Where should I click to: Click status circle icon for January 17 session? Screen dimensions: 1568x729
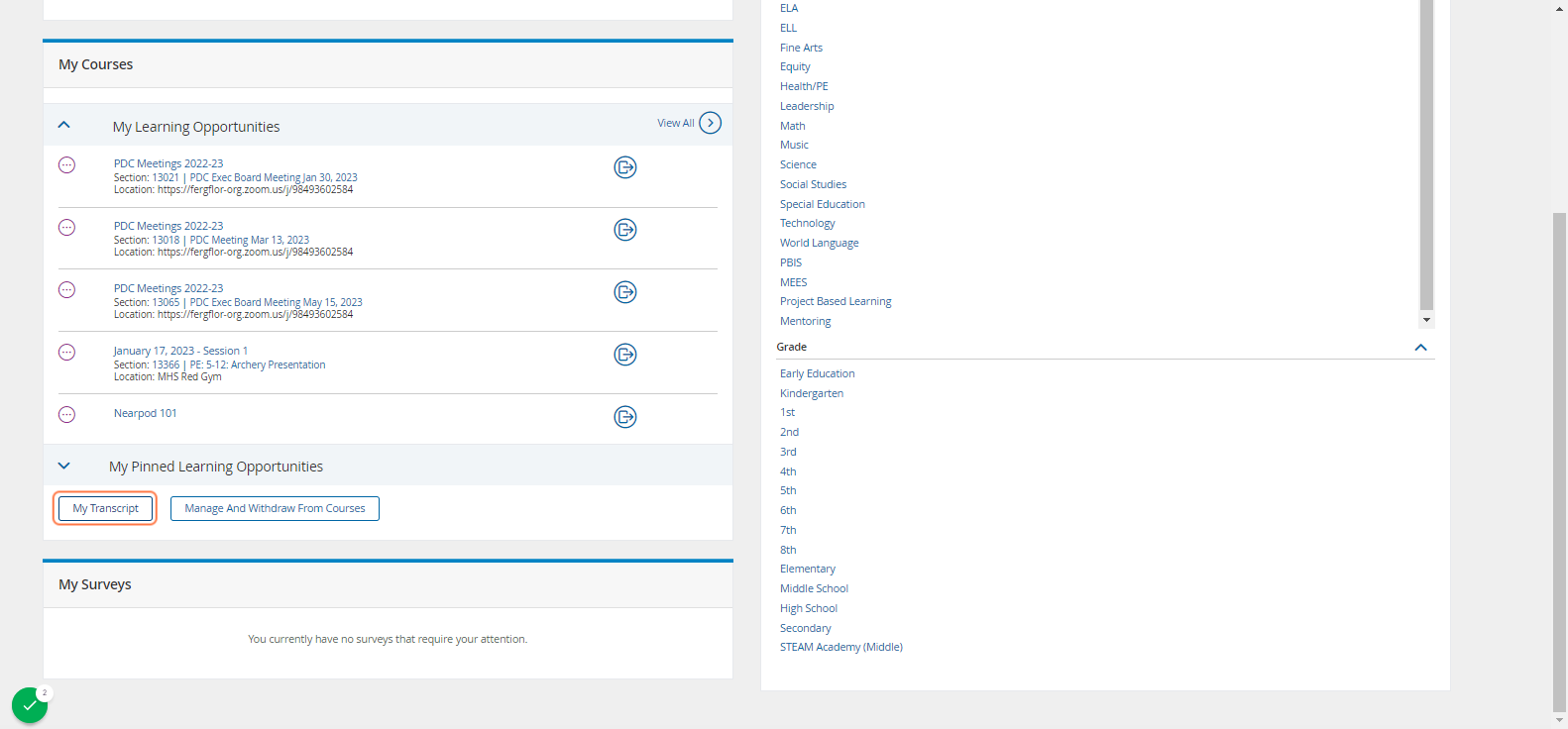pos(66,353)
